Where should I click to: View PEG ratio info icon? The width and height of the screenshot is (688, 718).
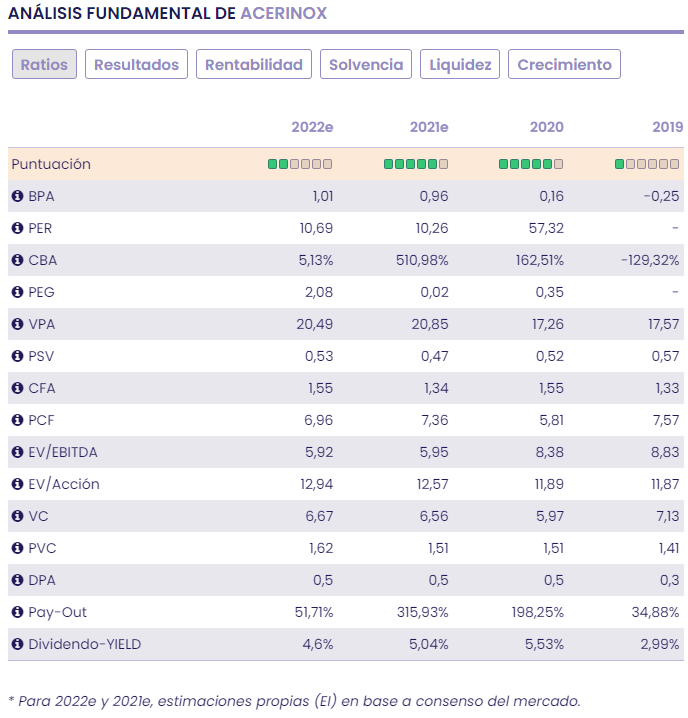coord(17,292)
